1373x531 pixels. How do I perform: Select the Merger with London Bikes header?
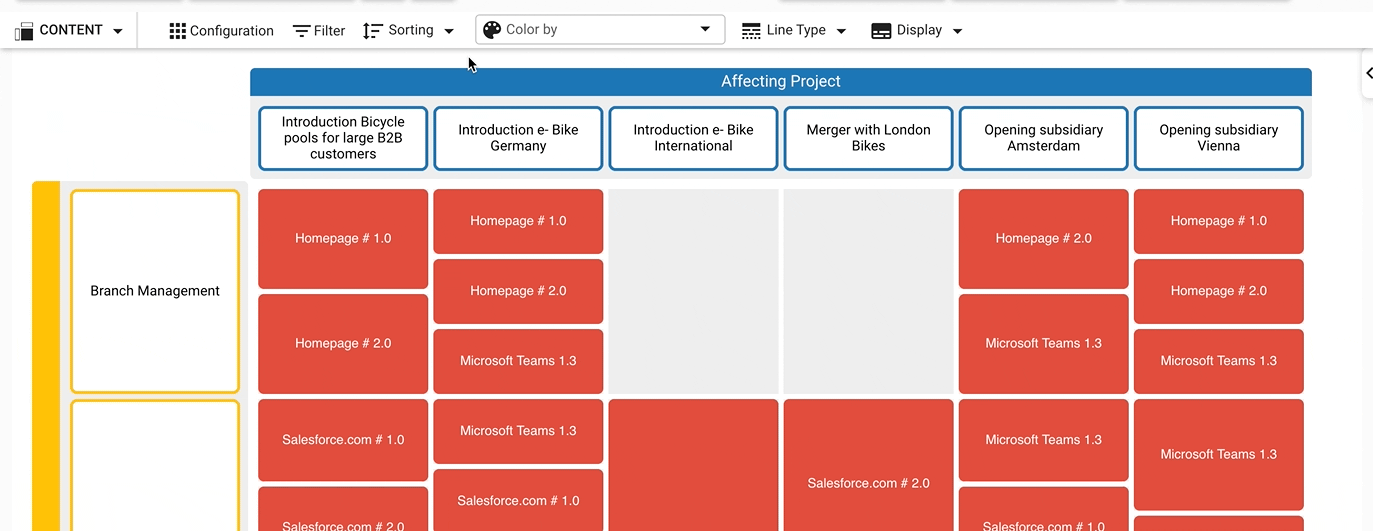[868, 138]
